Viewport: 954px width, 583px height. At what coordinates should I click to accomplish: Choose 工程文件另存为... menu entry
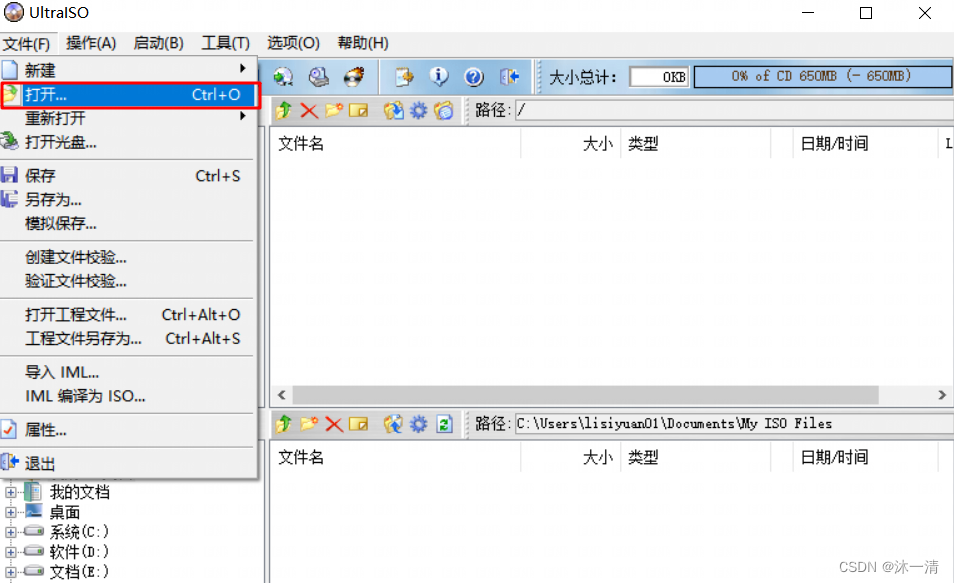coord(128,338)
